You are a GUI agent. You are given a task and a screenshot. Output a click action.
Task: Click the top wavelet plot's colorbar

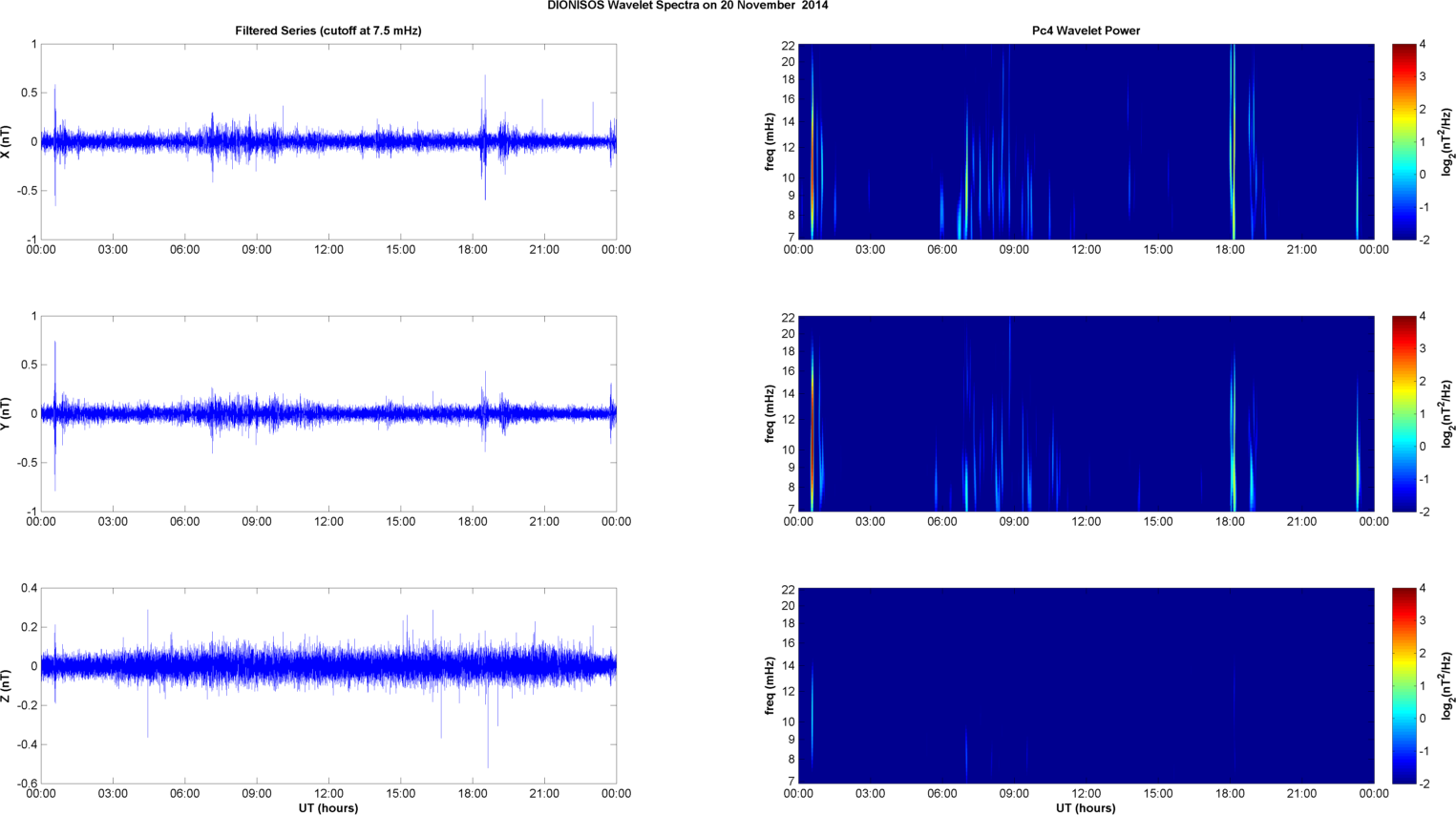tap(1403, 141)
